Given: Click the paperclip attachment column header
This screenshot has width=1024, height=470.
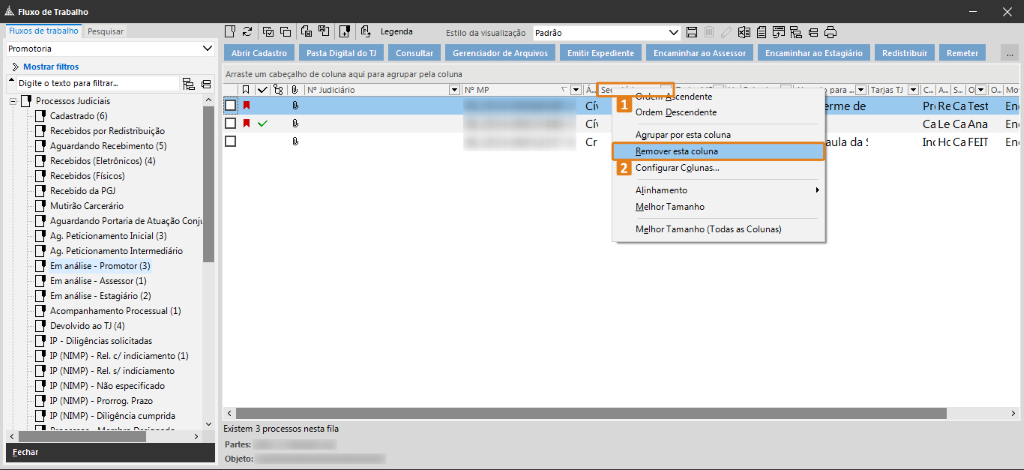Looking at the screenshot, I should (295, 90).
